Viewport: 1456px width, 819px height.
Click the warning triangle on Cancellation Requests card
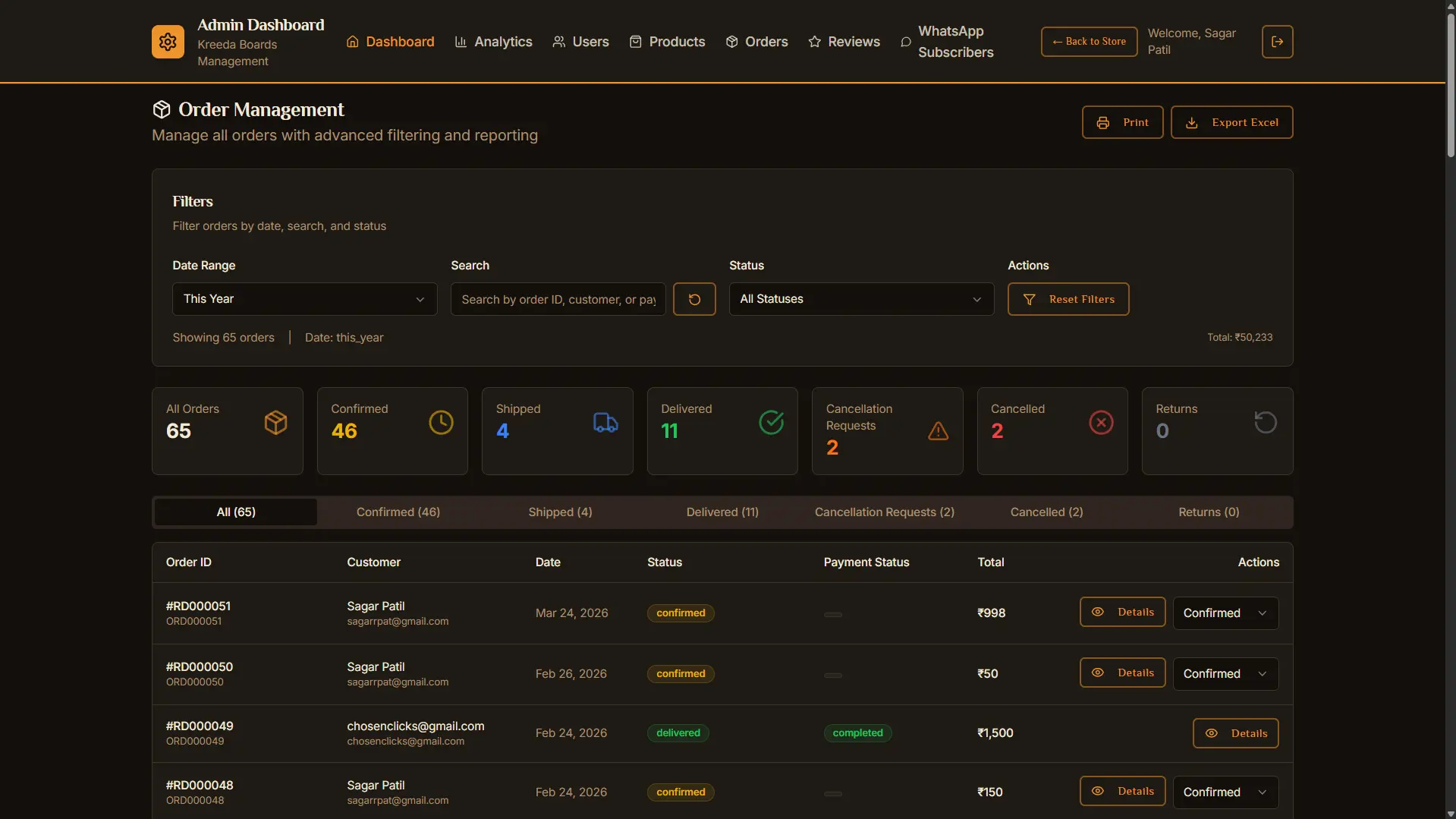pyautogui.click(x=937, y=431)
